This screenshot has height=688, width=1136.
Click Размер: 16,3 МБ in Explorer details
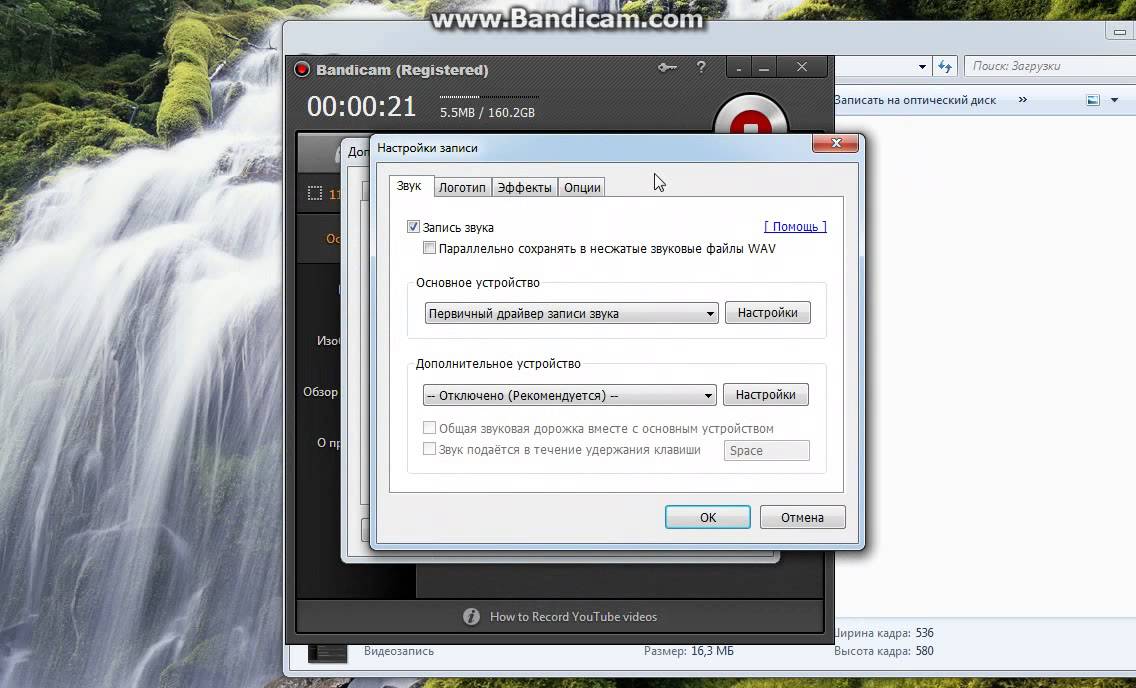click(689, 651)
